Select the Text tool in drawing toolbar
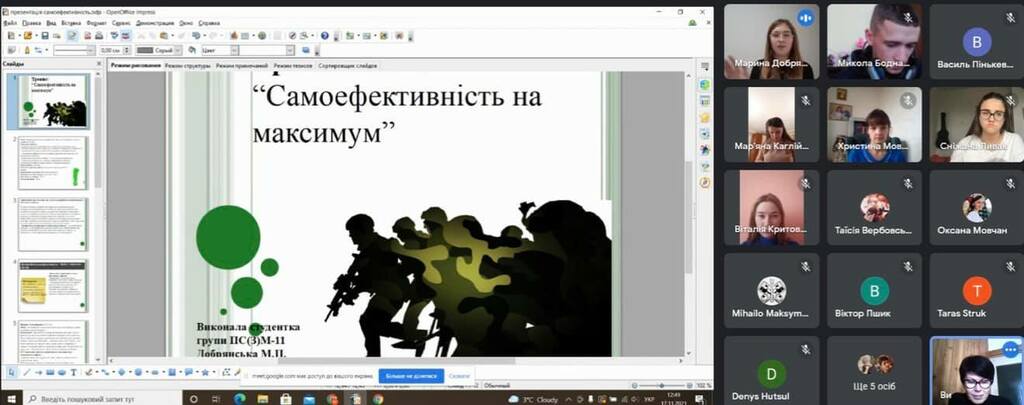Screen dimensions: 1024x405 tap(73, 372)
